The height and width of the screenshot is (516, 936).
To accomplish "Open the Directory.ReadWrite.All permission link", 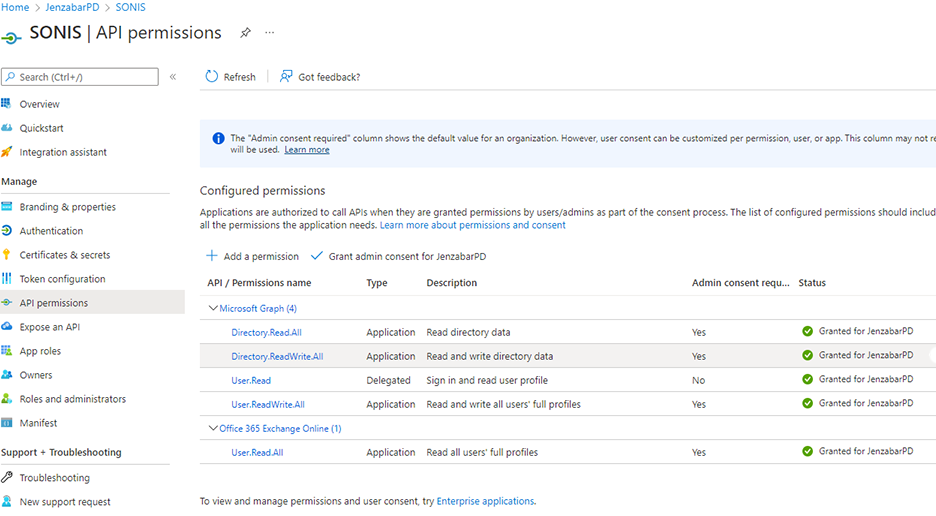I will tap(277, 356).
